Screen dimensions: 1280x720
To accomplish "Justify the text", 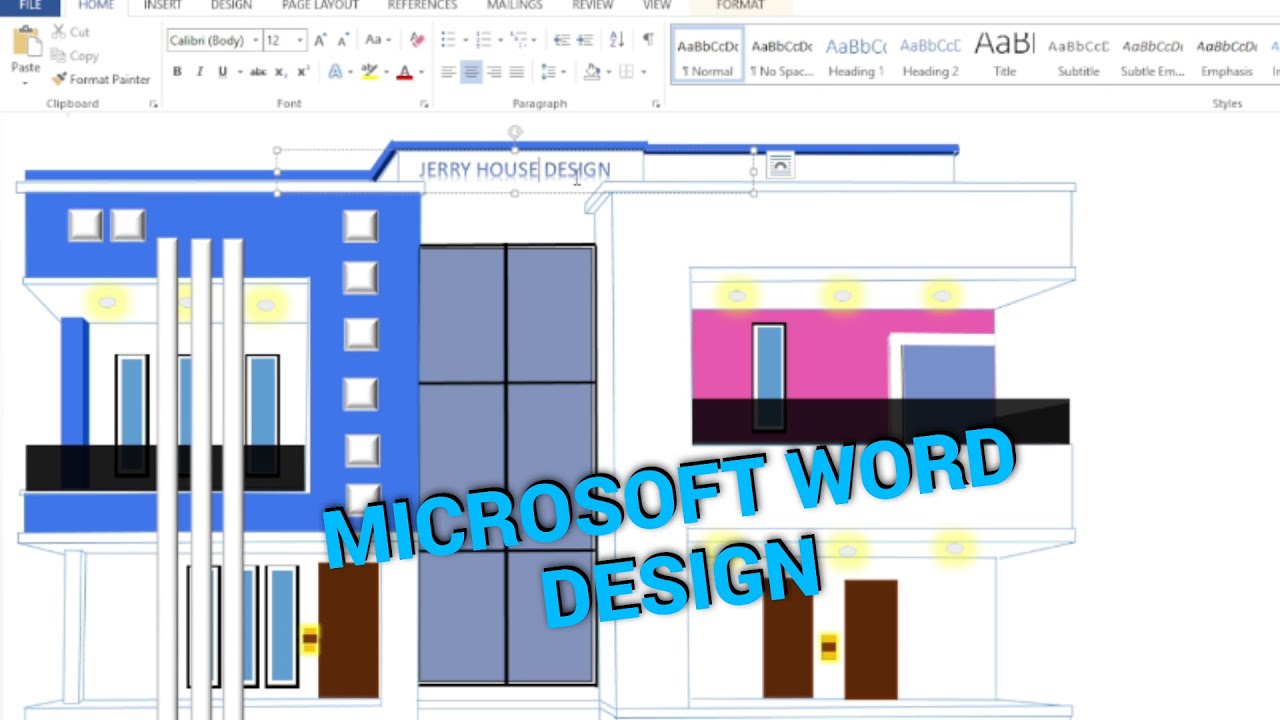I will tap(517, 72).
